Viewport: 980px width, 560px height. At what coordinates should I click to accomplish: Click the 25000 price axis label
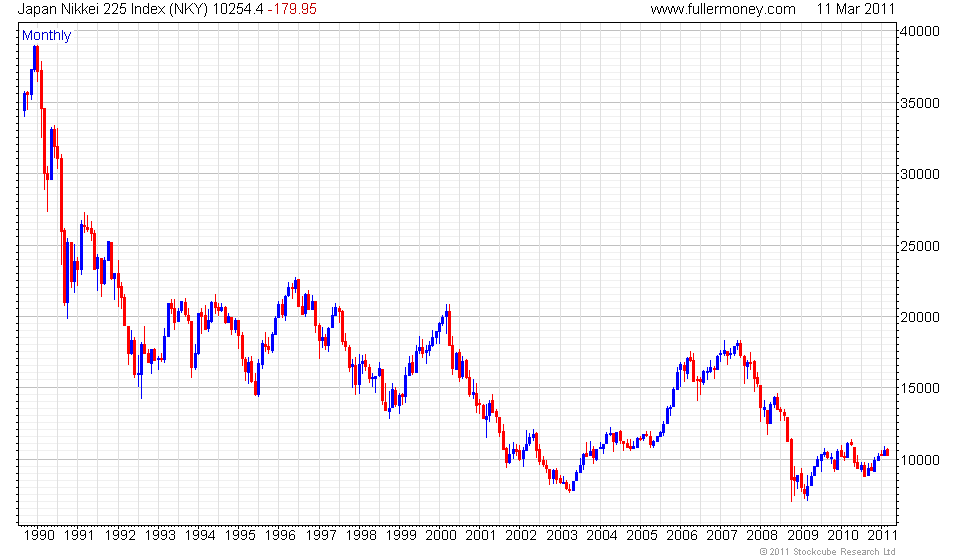point(919,246)
